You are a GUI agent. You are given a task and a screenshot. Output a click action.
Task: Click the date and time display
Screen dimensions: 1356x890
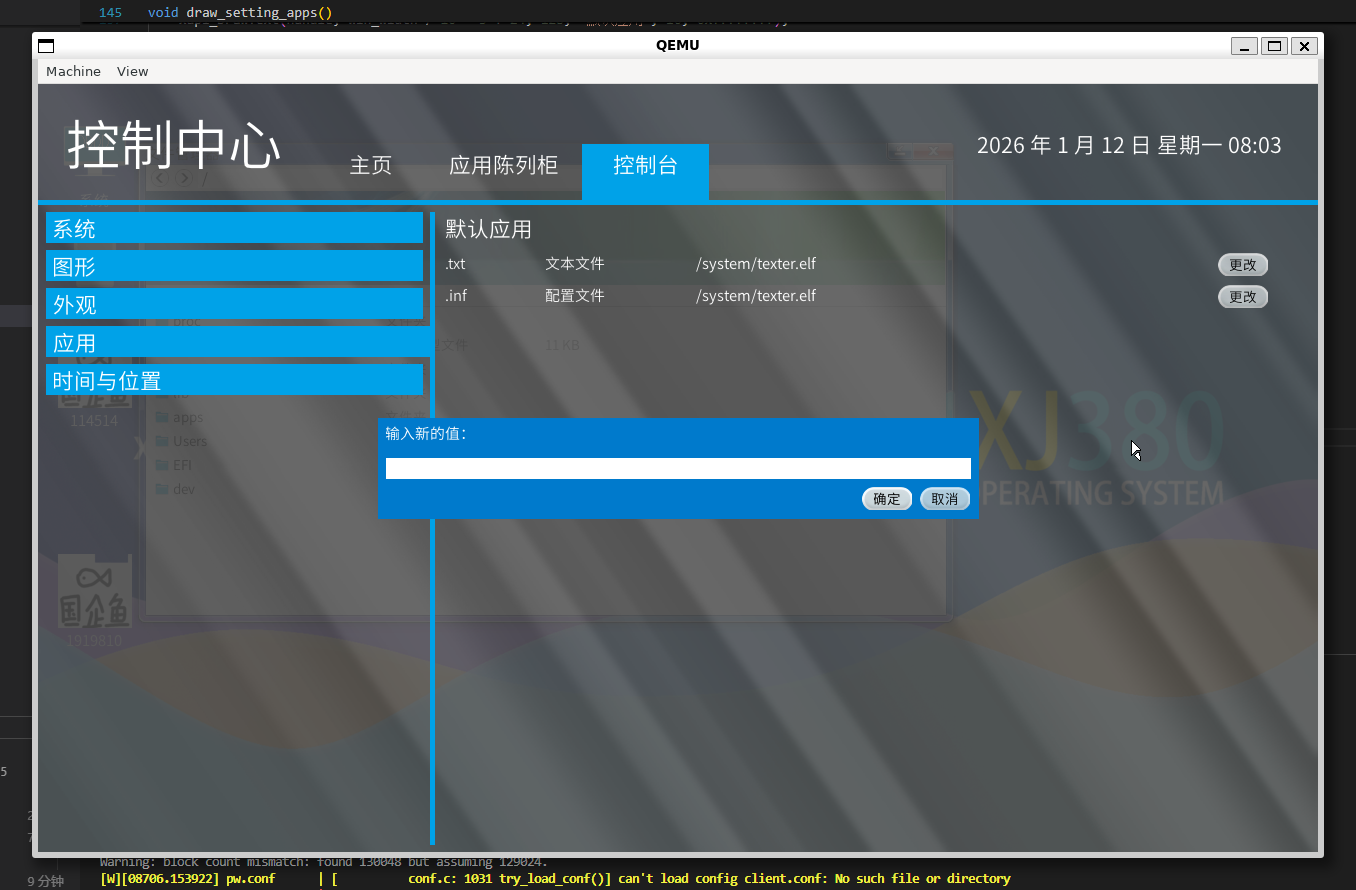point(1128,145)
